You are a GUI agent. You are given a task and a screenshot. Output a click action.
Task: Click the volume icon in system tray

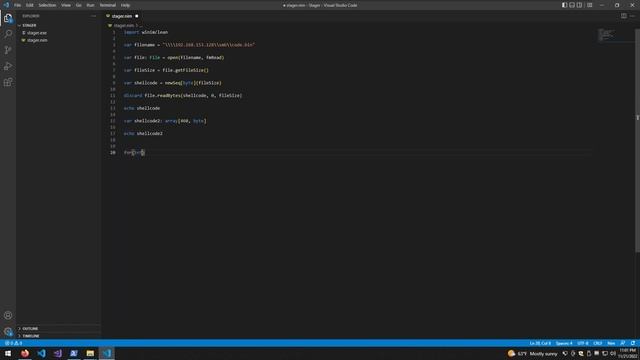pos(613,353)
